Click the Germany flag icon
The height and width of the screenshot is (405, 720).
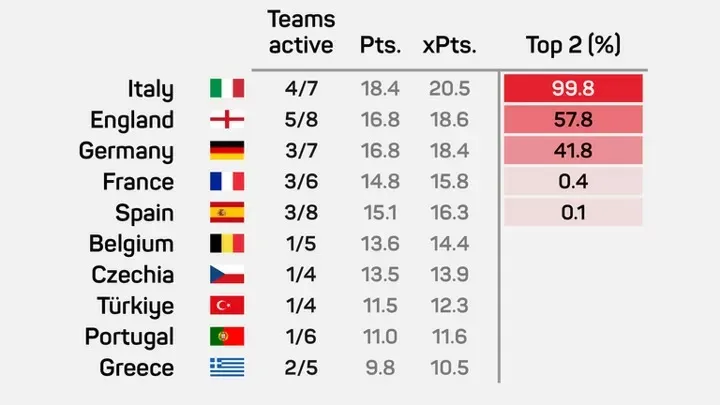coord(227,151)
